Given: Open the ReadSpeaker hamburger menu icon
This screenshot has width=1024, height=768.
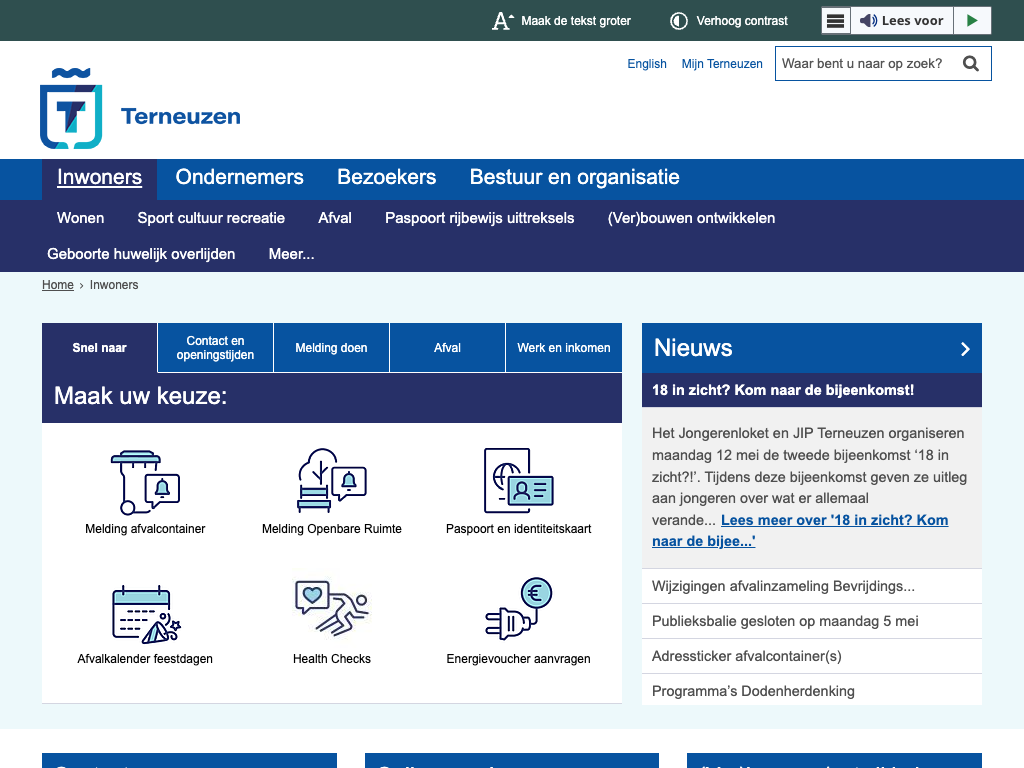Looking at the screenshot, I should [836, 21].
